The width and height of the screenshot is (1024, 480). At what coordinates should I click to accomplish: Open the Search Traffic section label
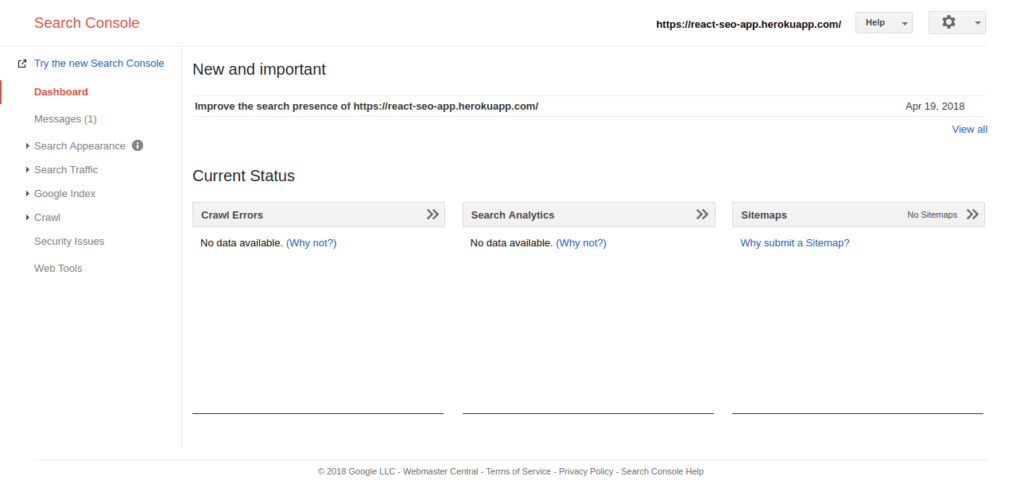[x=66, y=170]
